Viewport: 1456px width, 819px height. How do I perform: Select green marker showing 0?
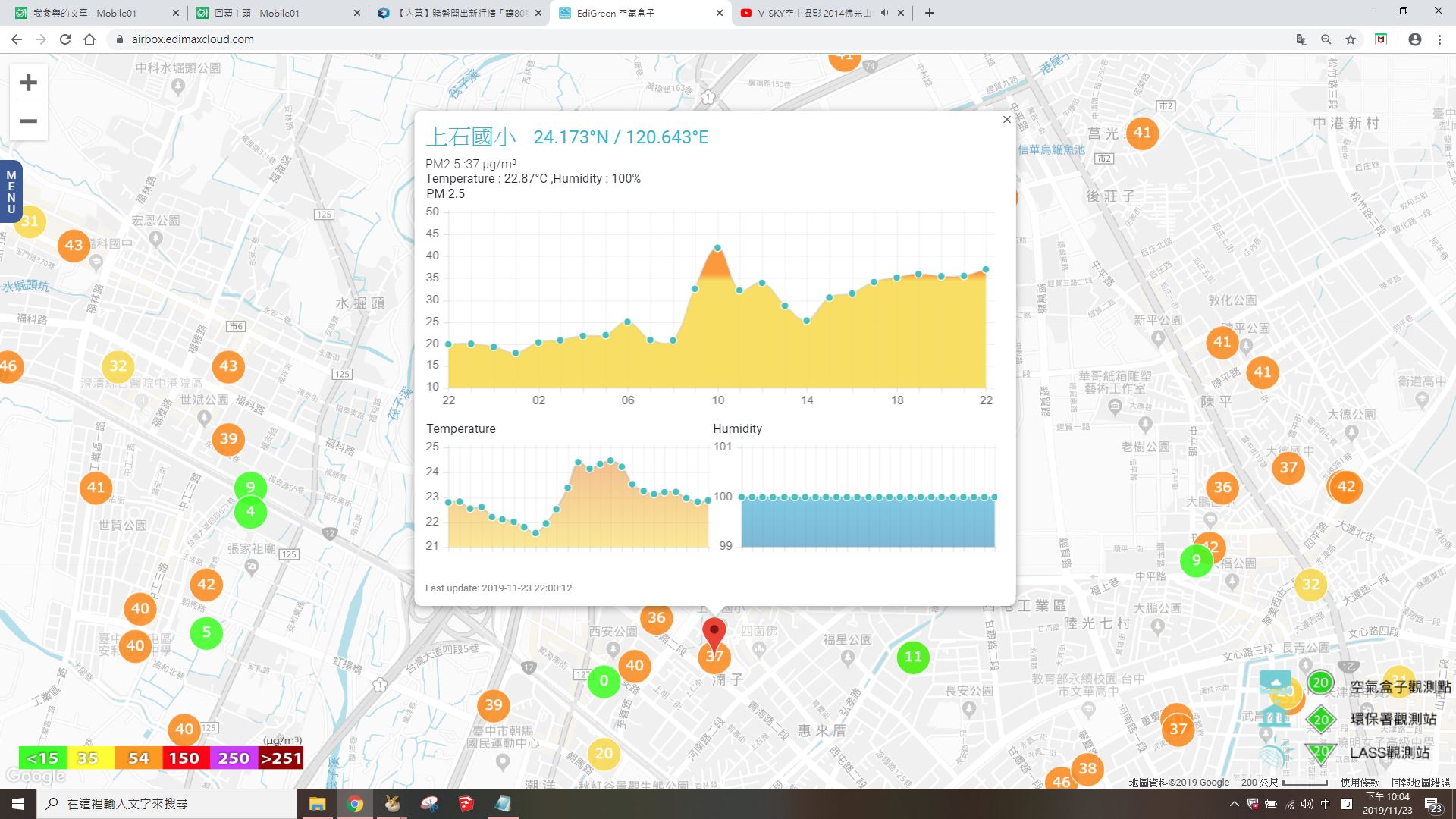(604, 681)
